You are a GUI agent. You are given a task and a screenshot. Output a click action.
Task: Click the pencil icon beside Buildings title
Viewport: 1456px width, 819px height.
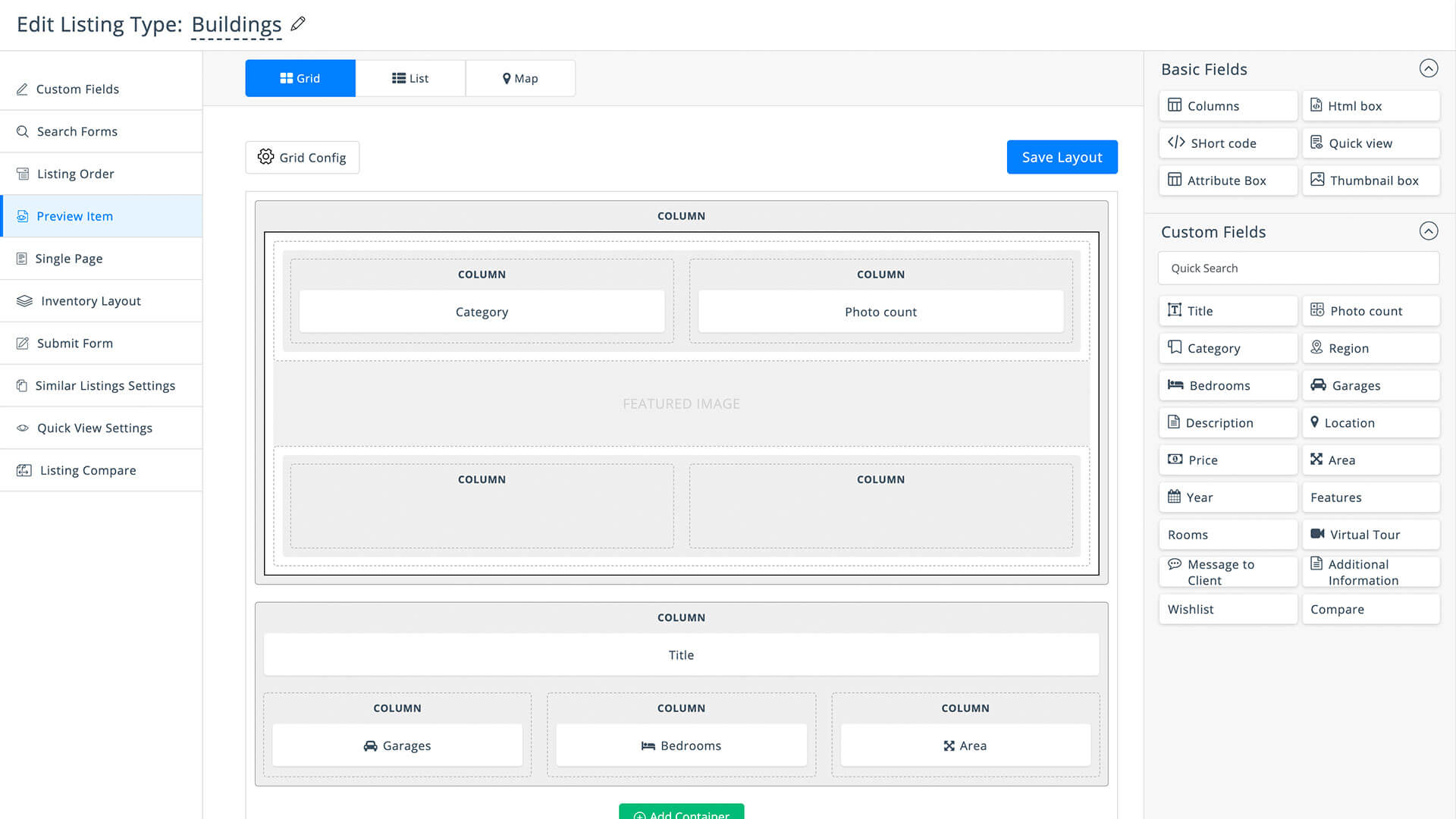pos(298,24)
